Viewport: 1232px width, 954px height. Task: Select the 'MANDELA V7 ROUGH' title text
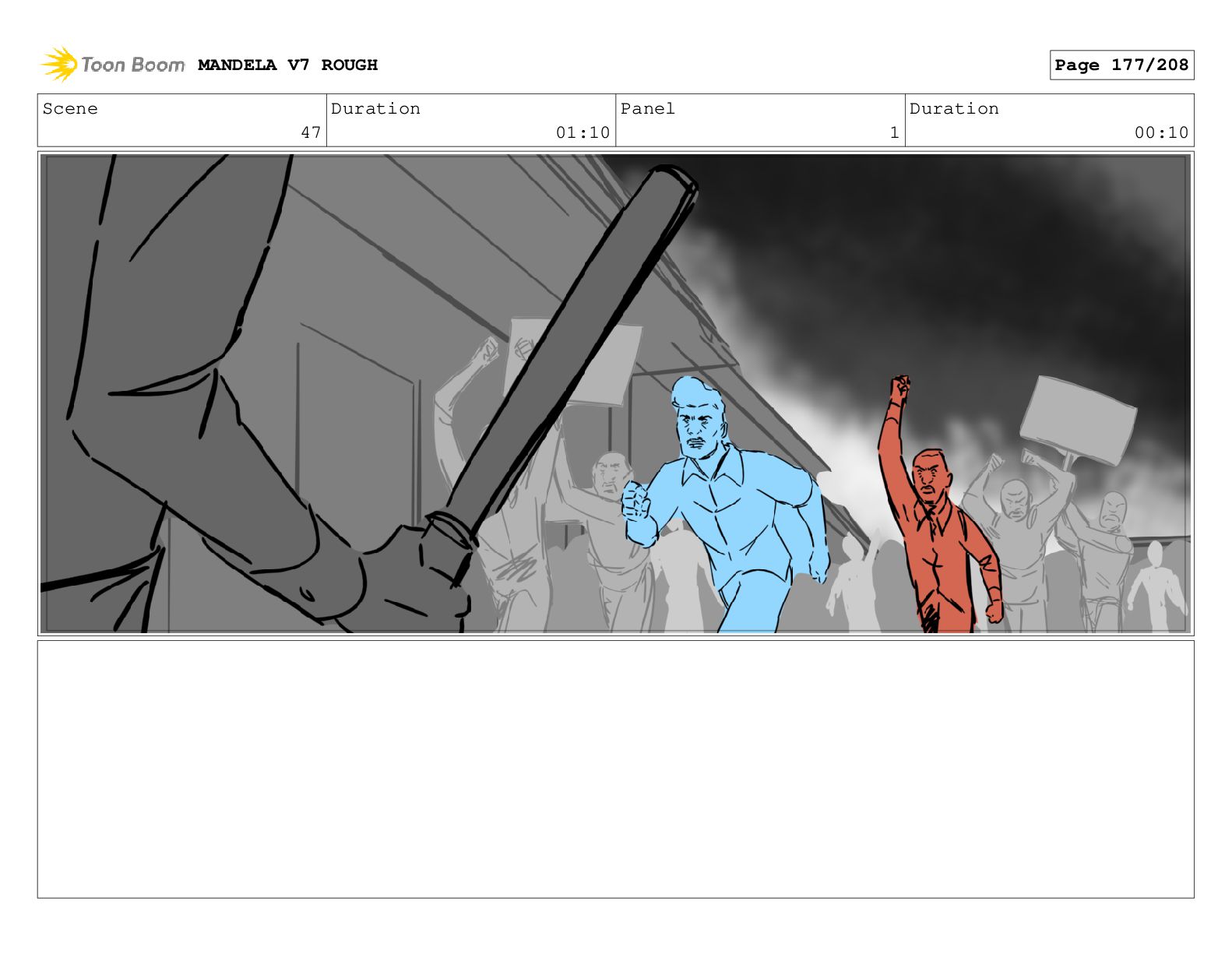[x=287, y=65]
